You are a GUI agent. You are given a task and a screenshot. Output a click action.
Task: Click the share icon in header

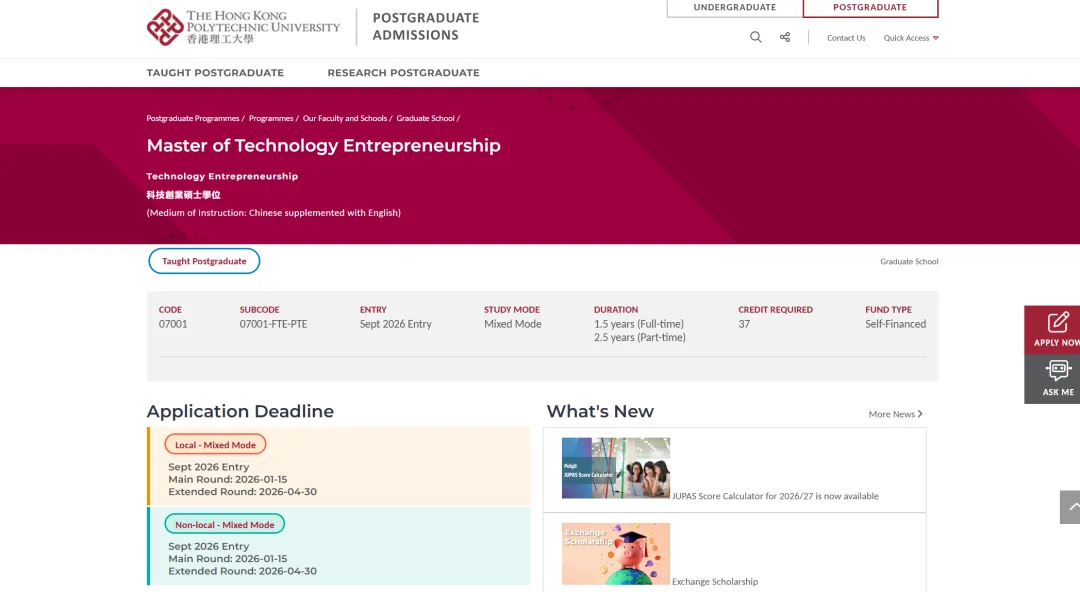[785, 38]
